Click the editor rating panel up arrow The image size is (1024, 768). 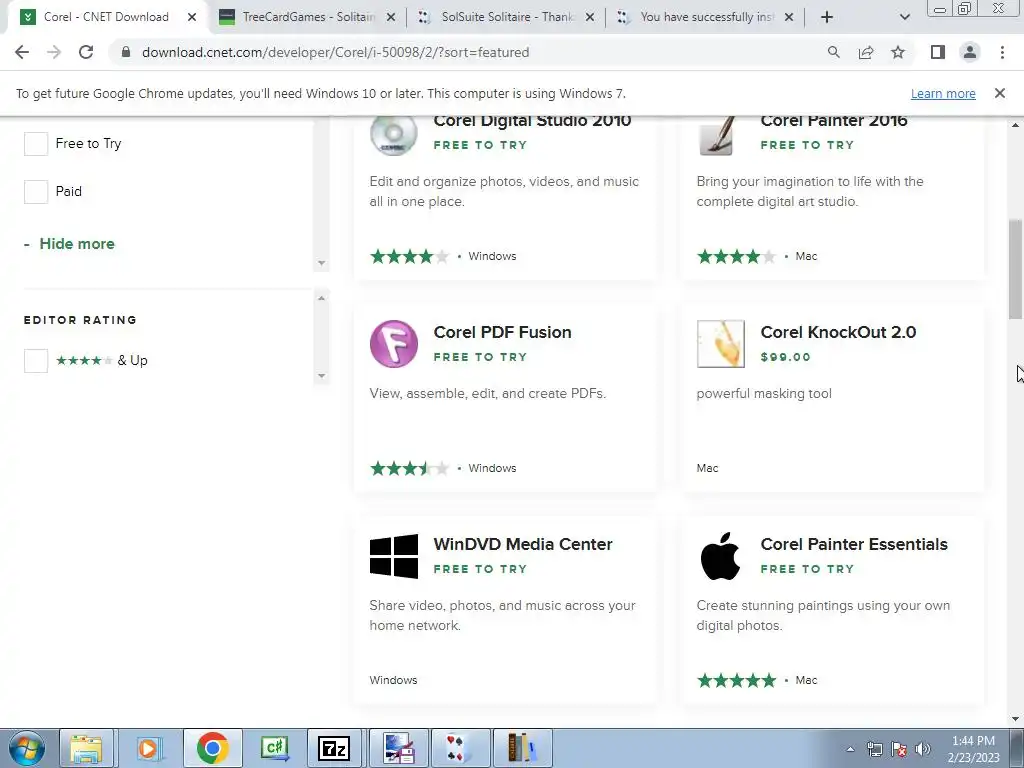pos(321,298)
